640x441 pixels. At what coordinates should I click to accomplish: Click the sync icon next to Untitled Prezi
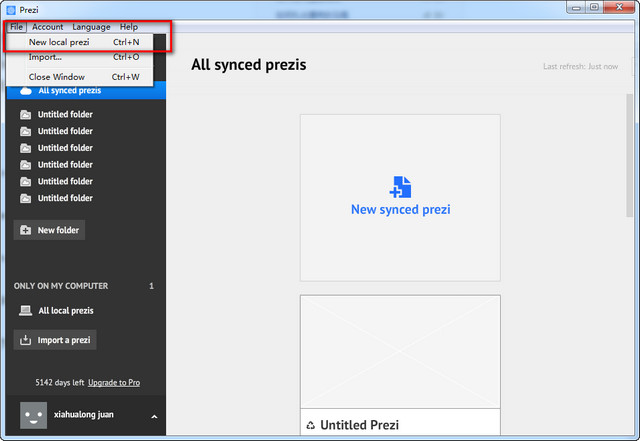[310, 425]
